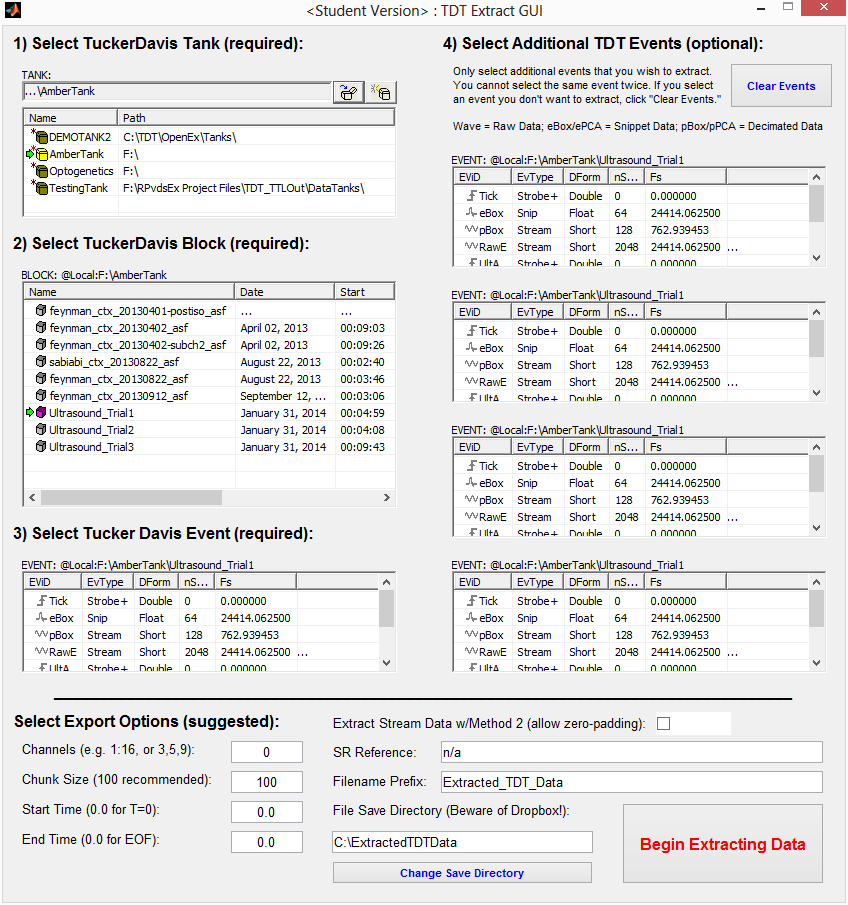Select Optogenetics tank name in tank list
848x905 pixels.
pos(81,171)
